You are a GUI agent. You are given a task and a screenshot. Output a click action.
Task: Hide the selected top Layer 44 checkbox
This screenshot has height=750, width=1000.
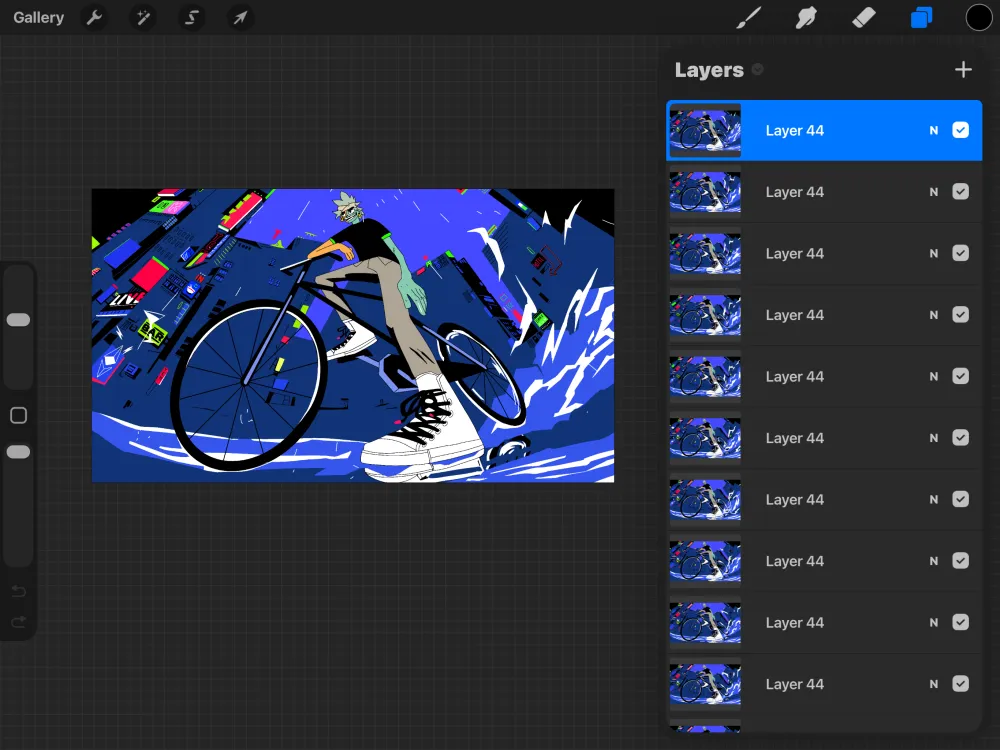click(x=960, y=130)
